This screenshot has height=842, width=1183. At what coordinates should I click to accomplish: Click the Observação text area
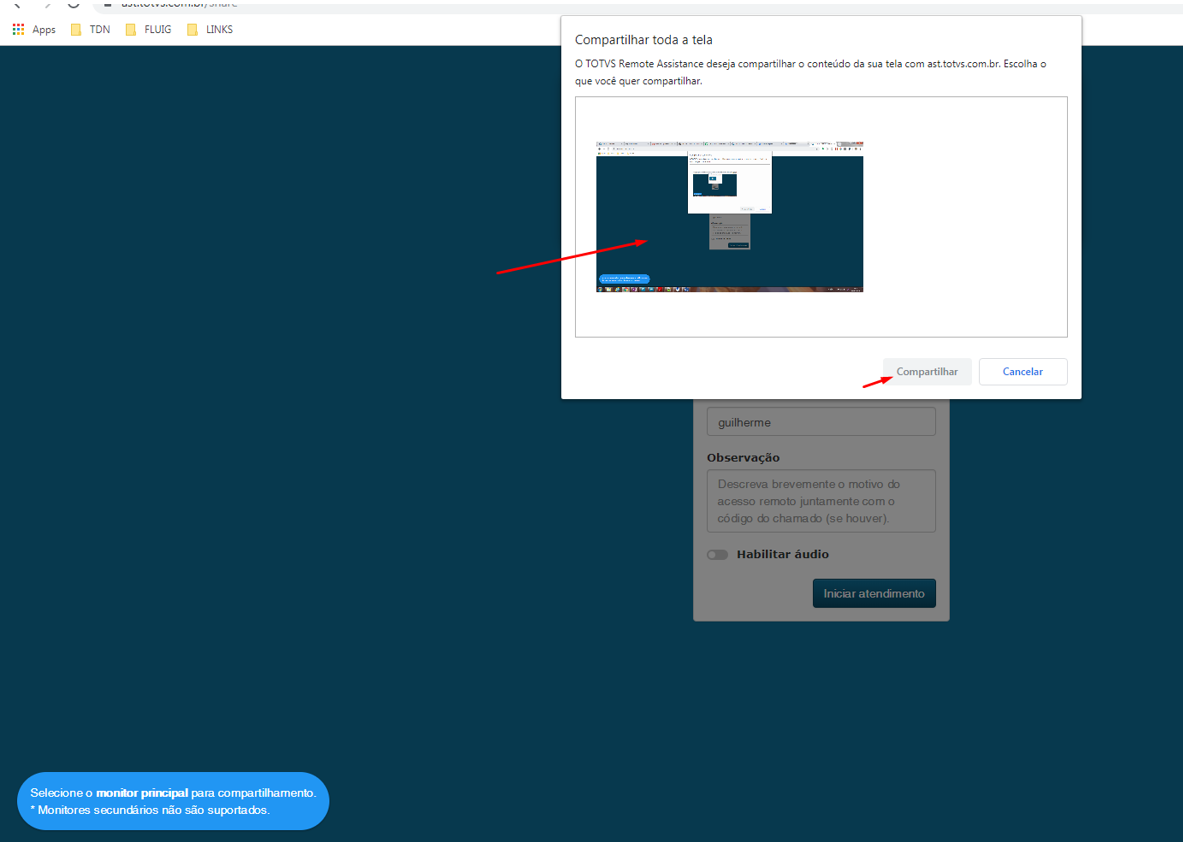pyautogui.click(x=821, y=501)
